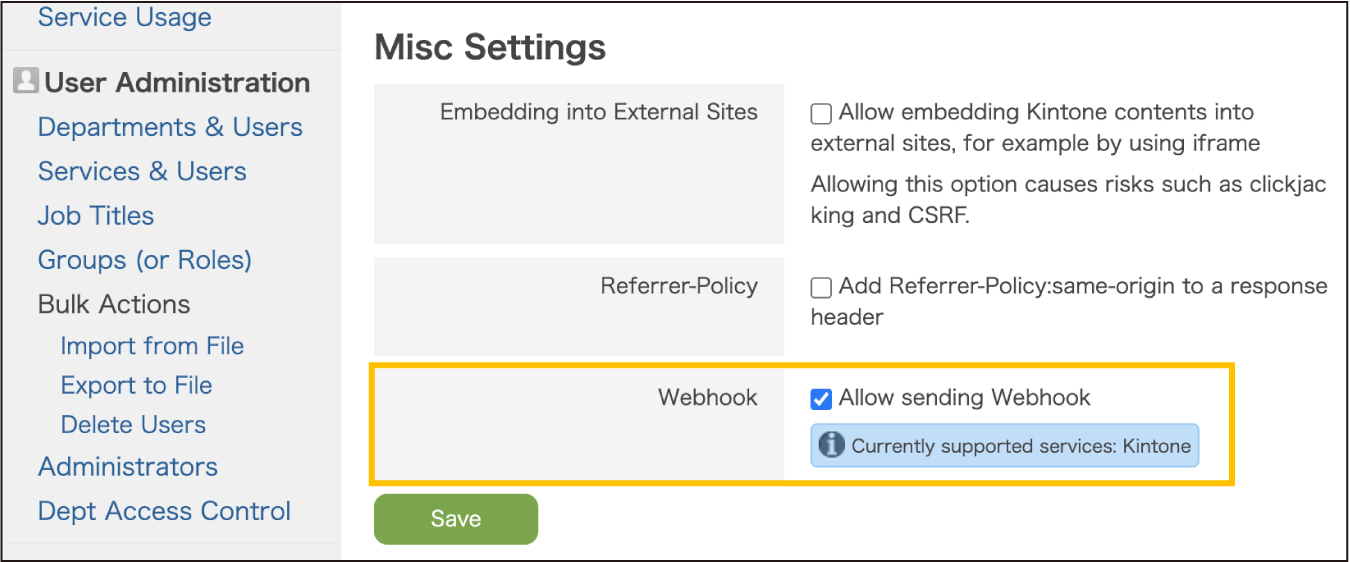Click the User Administration person icon
The image size is (1350, 562).
click(26, 82)
